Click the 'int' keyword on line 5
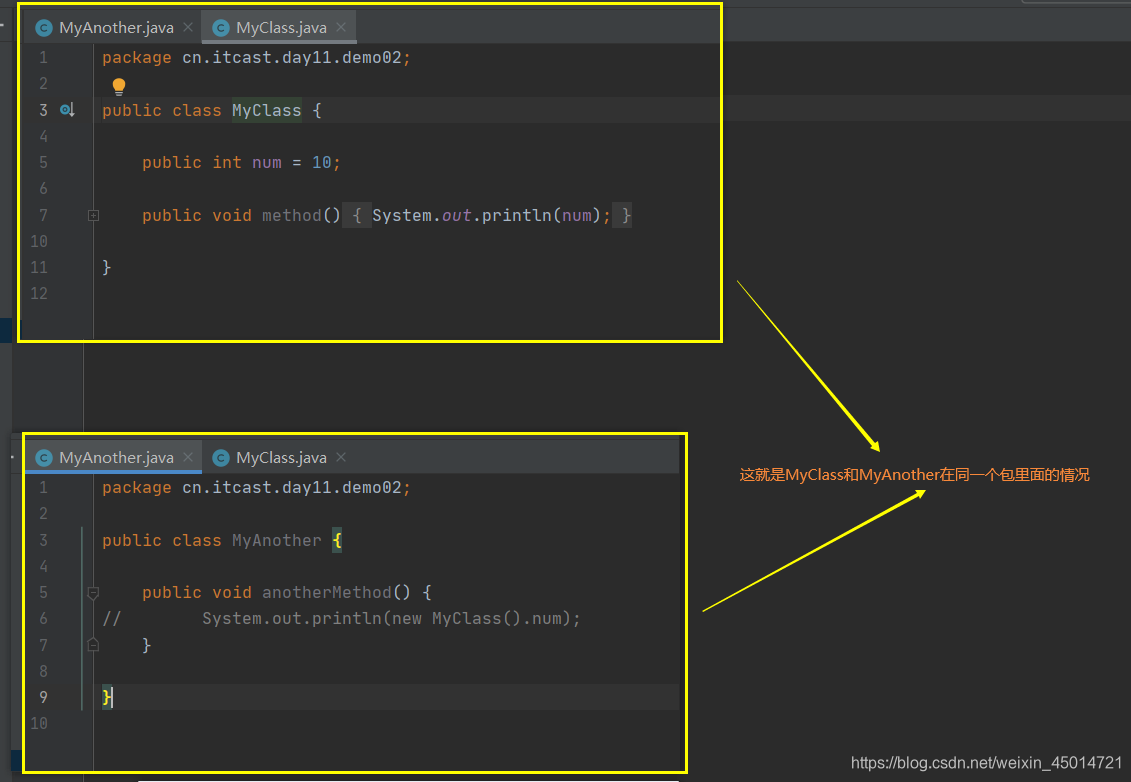 pos(226,162)
